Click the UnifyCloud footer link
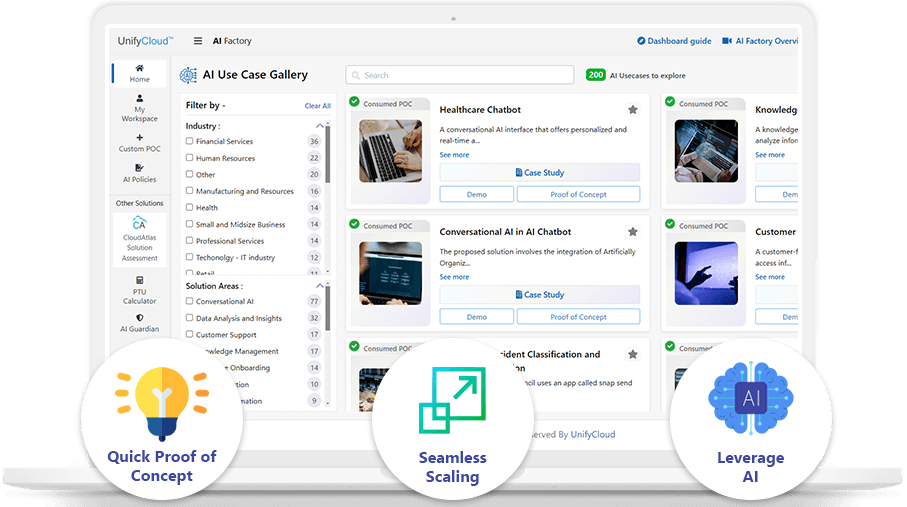 pos(593,435)
